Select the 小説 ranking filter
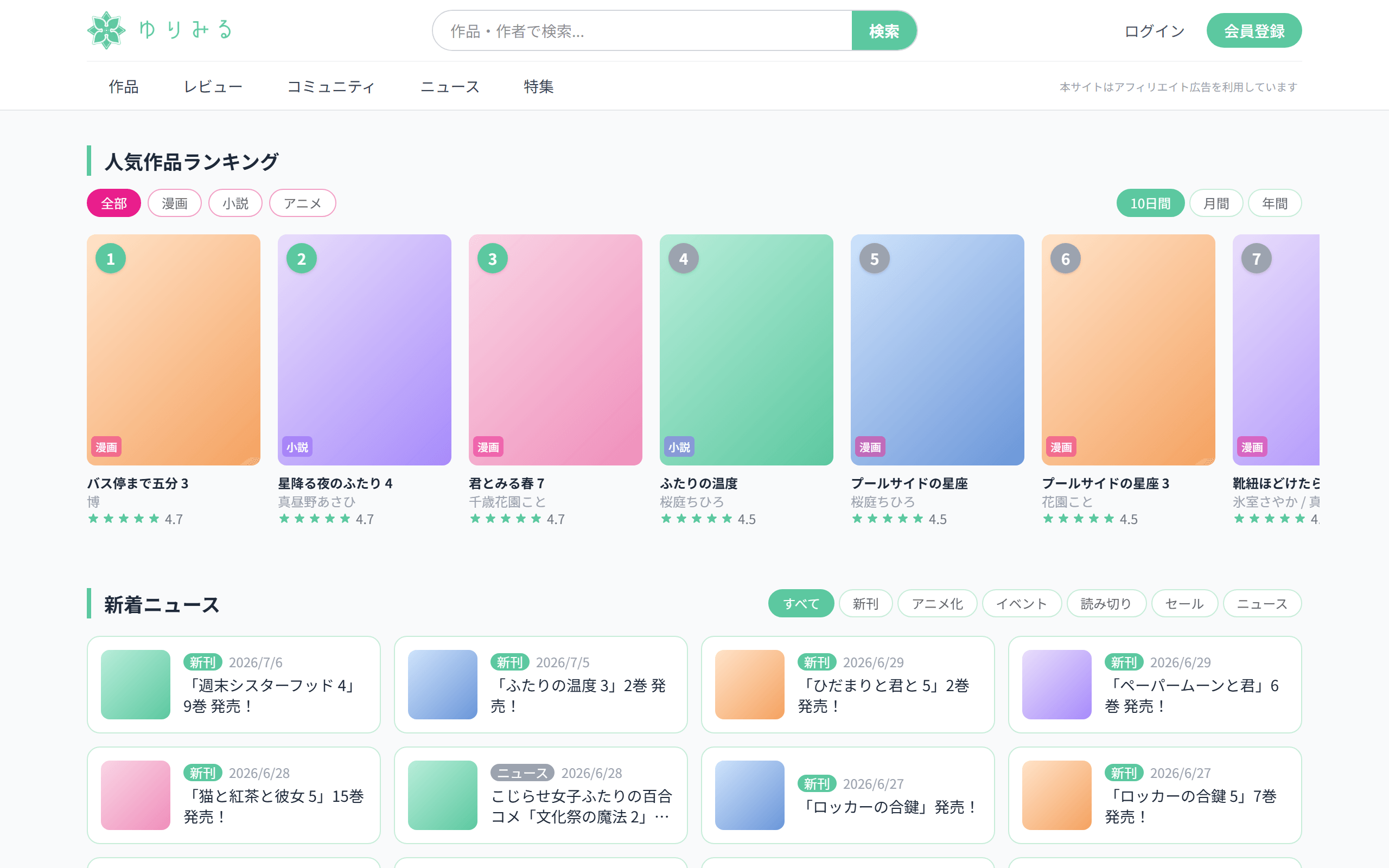 235,203
